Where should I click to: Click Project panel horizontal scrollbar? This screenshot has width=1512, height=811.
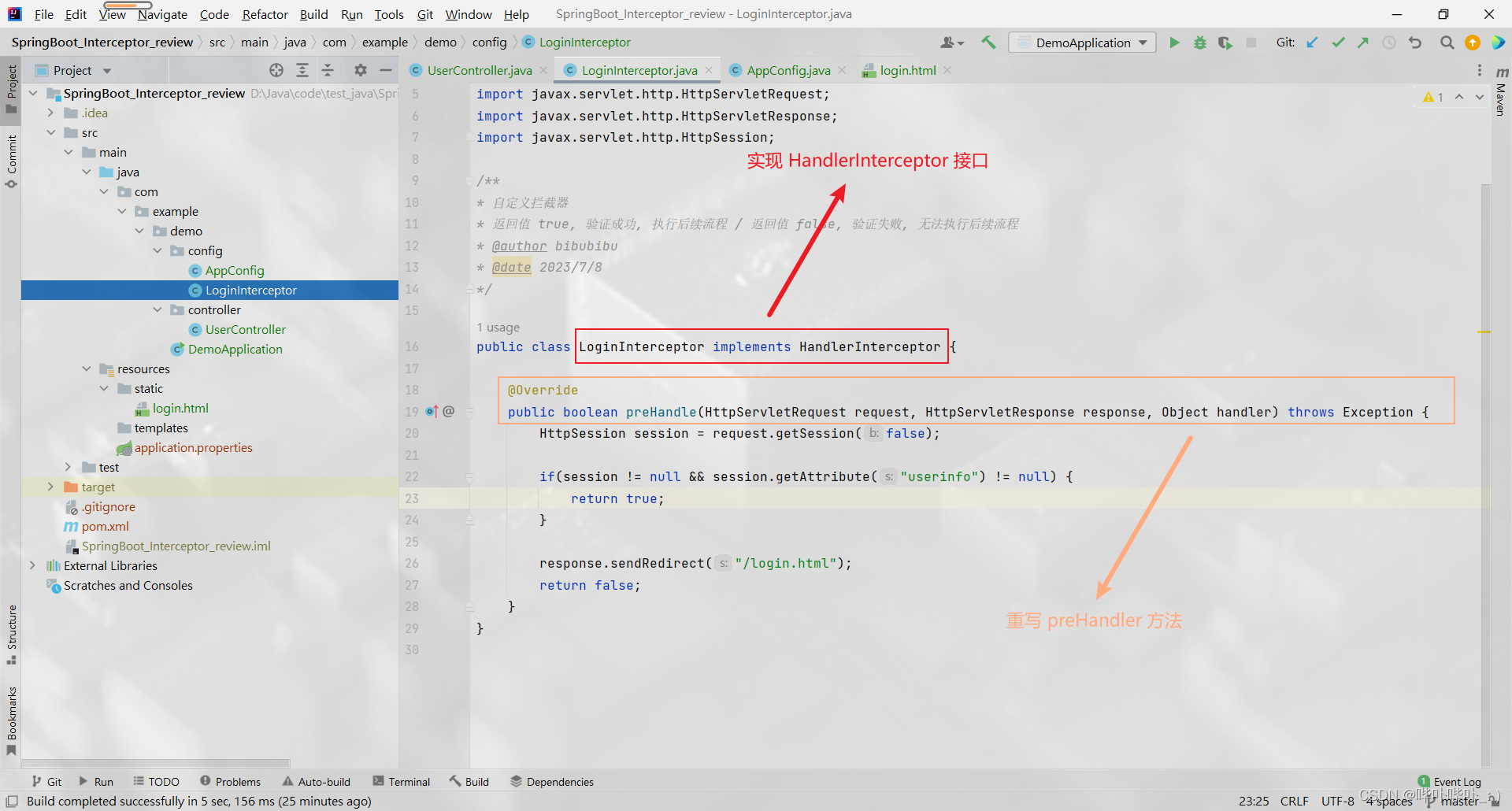click(156, 762)
